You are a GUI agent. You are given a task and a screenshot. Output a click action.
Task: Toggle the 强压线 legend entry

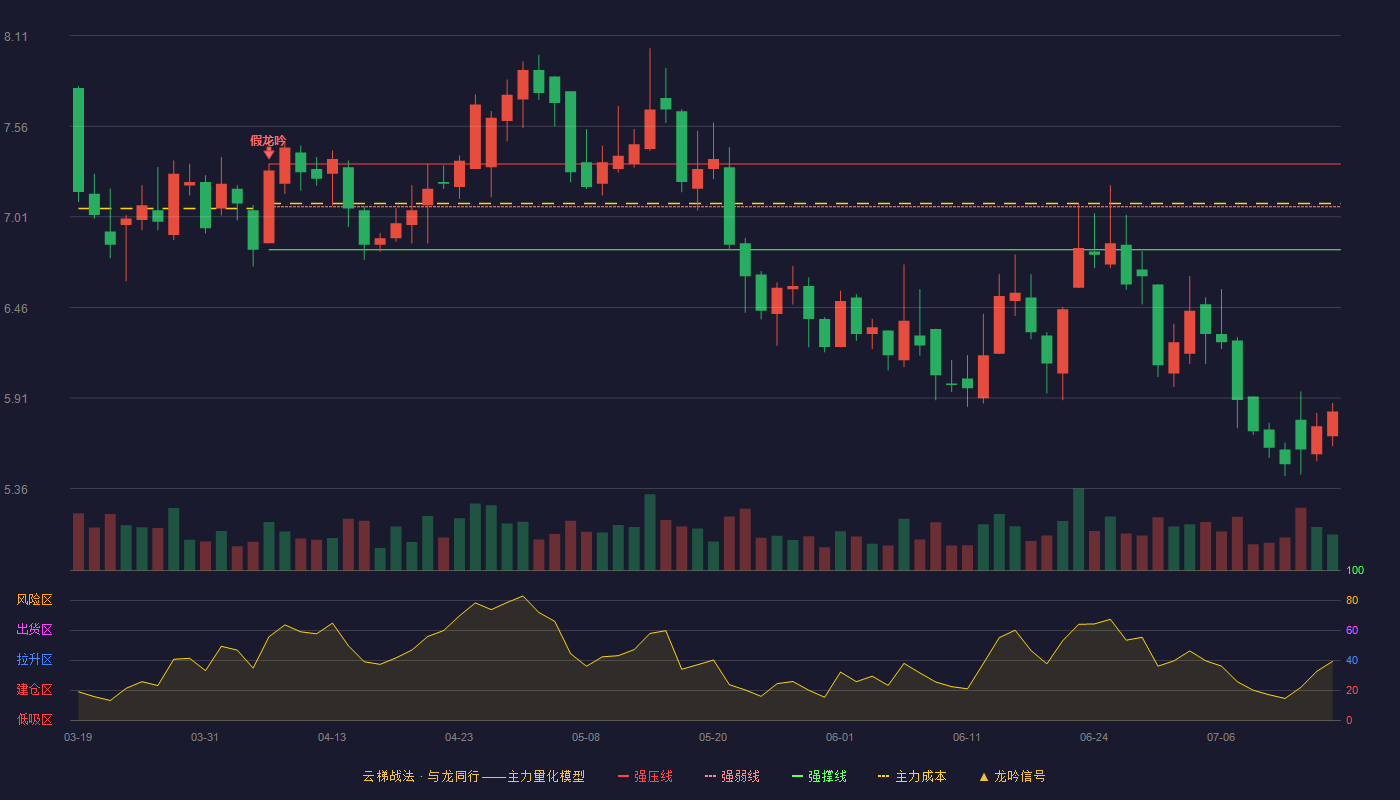(x=645, y=776)
